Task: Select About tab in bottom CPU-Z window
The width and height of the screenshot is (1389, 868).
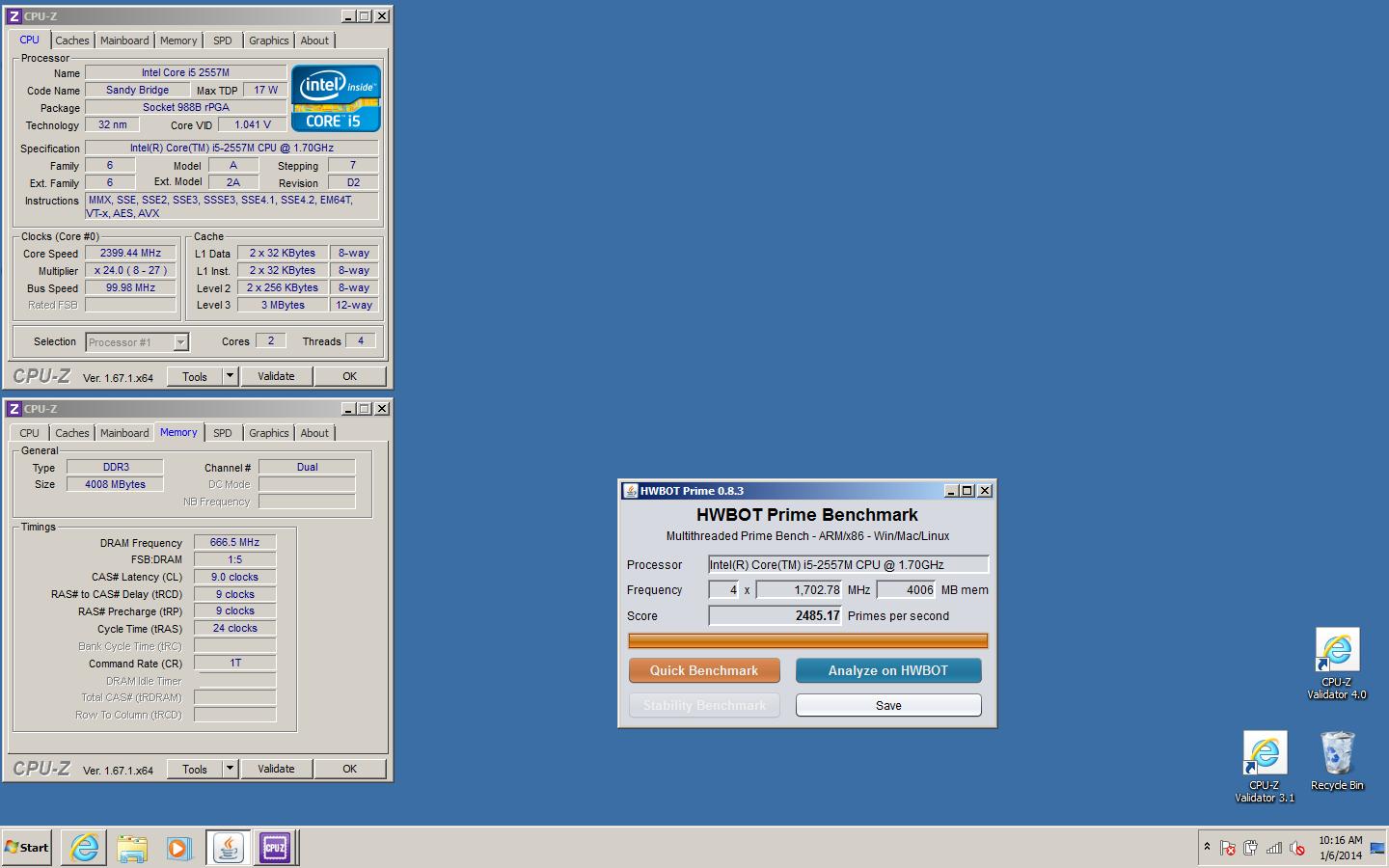Action: pyautogui.click(x=314, y=433)
